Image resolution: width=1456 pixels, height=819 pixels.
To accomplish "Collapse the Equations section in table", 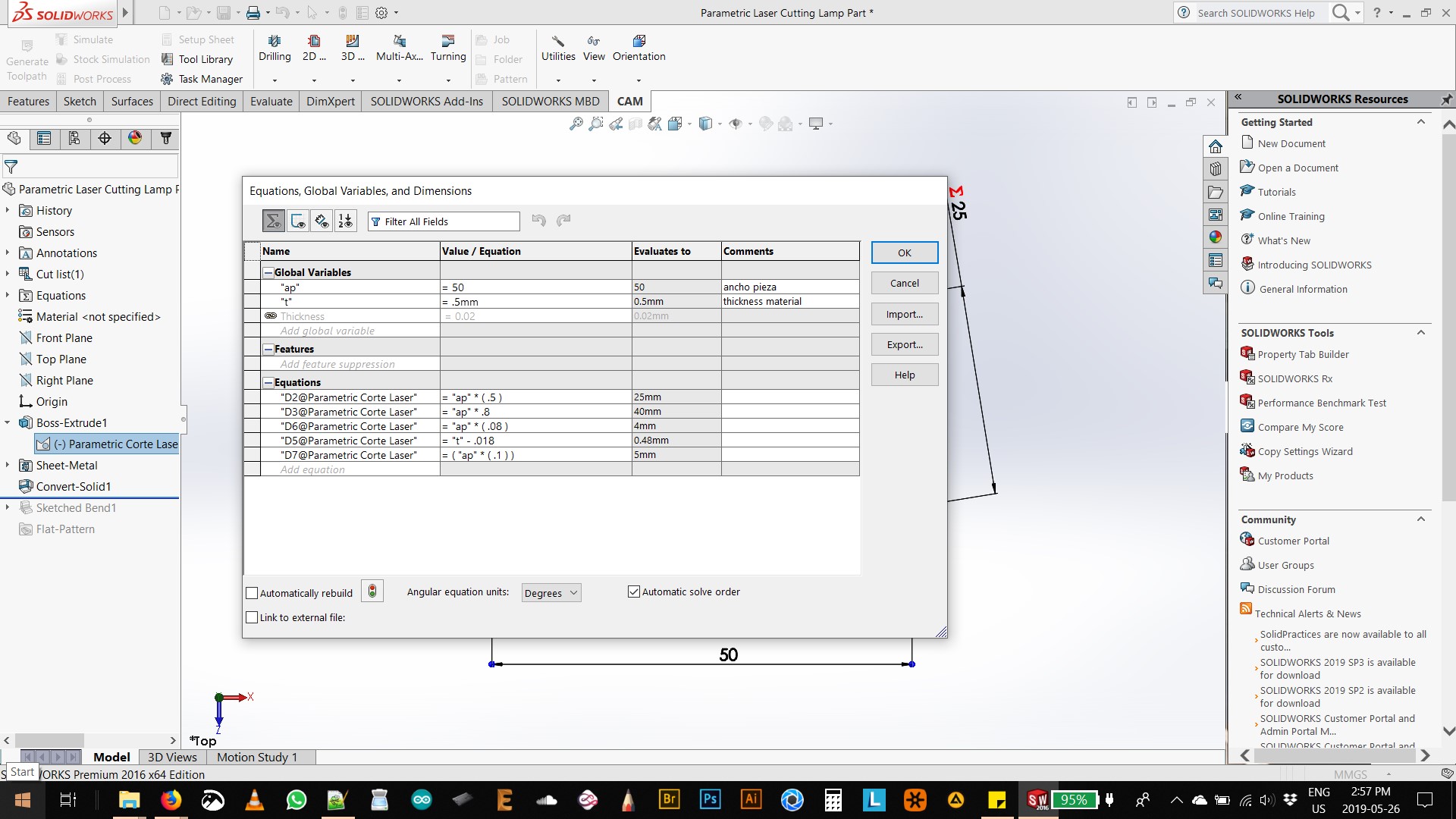I will 268,382.
